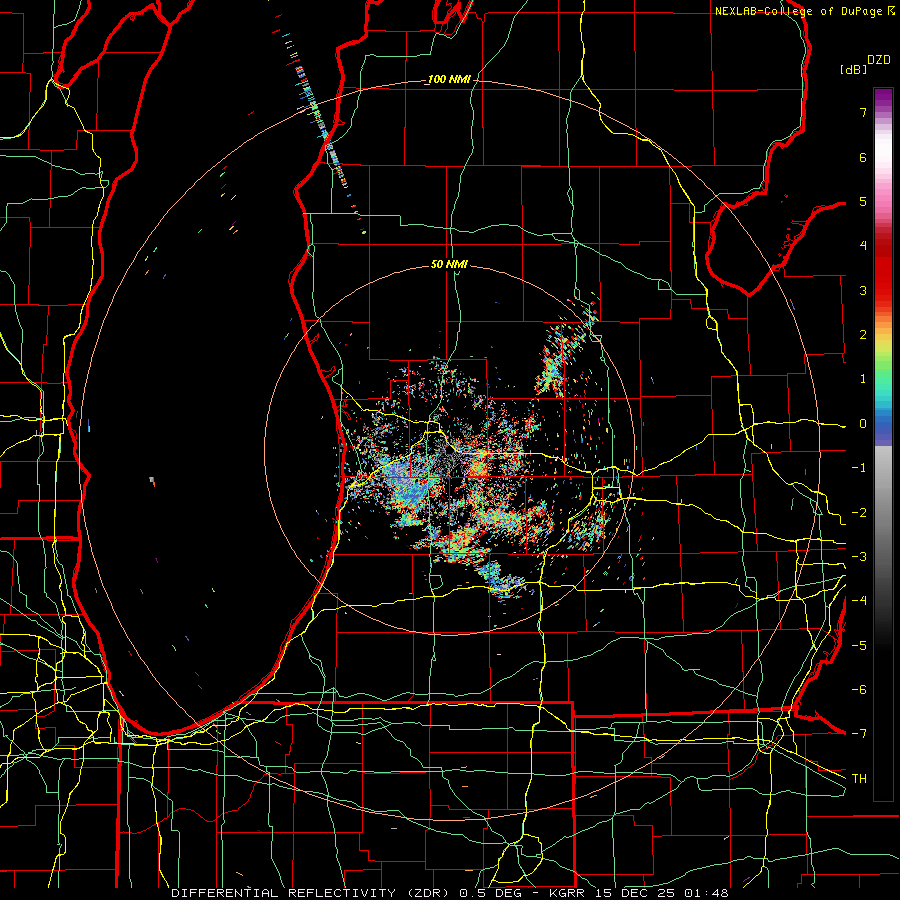
Task: Click the -3 value on color scale
Action: tap(859, 557)
